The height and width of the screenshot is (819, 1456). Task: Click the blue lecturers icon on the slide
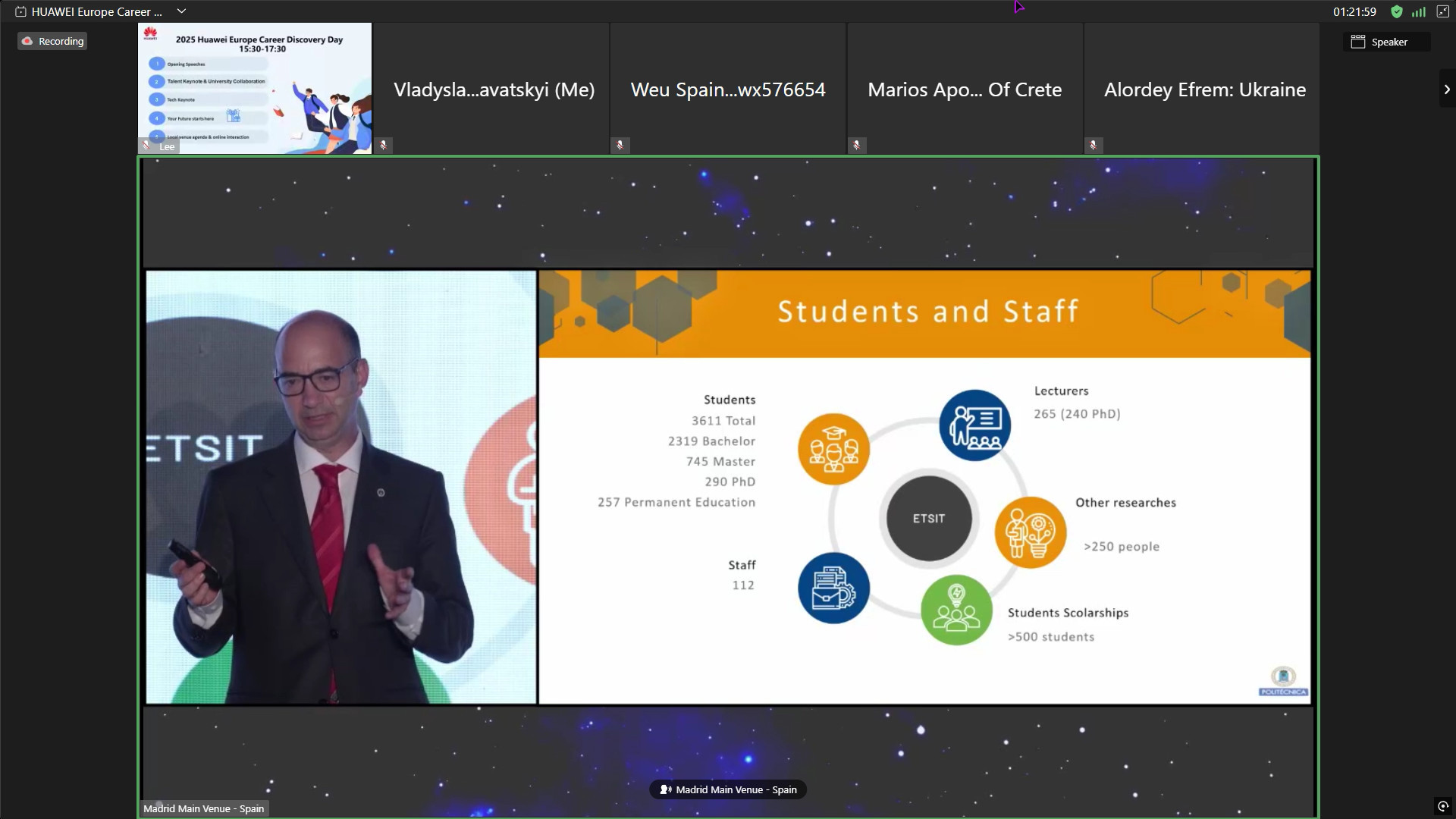974,425
